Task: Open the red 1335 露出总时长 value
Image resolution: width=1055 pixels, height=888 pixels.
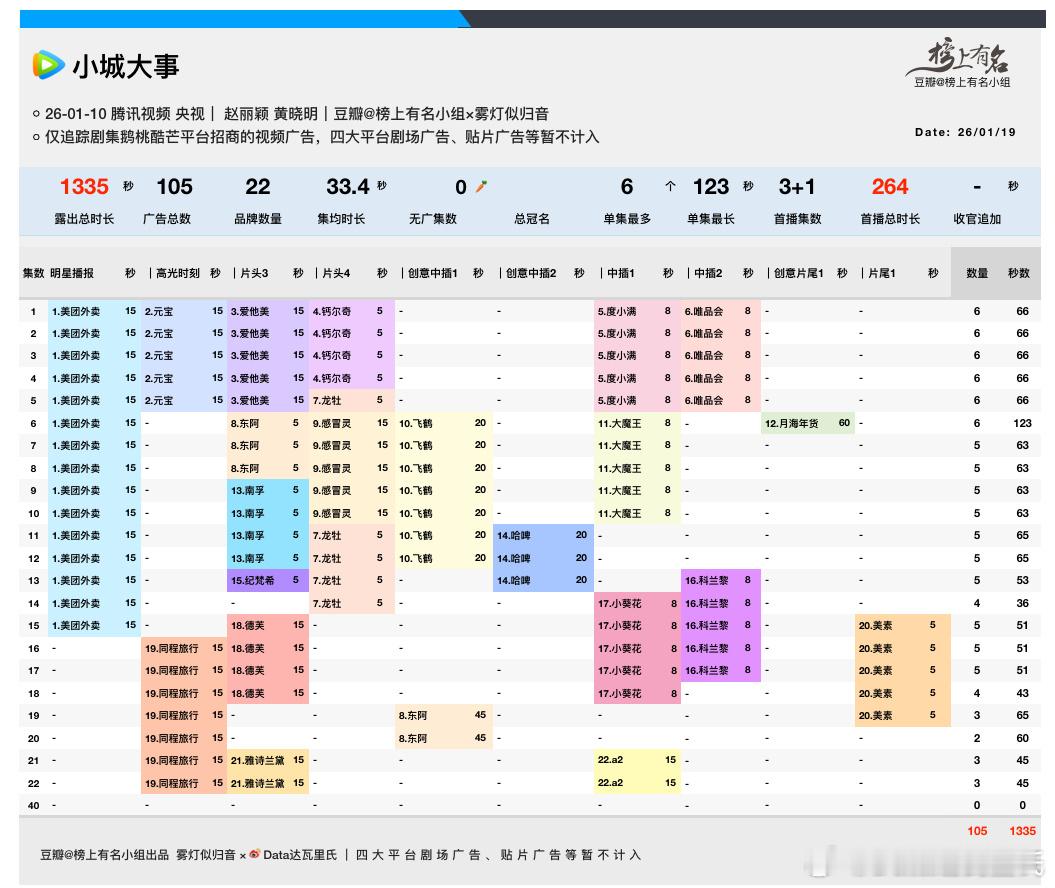Action: pos(83,186)
